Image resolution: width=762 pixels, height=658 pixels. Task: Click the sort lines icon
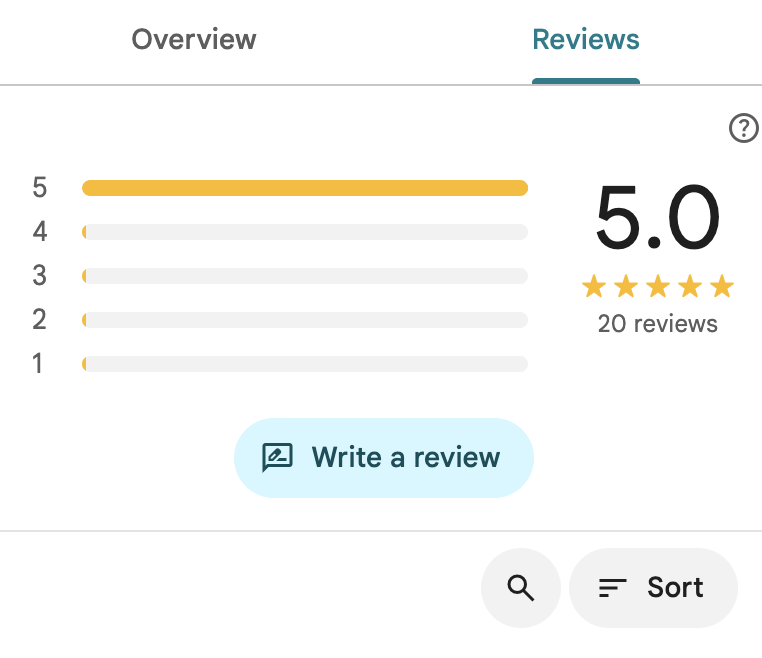pyautogui.click(x=612, y=588)
